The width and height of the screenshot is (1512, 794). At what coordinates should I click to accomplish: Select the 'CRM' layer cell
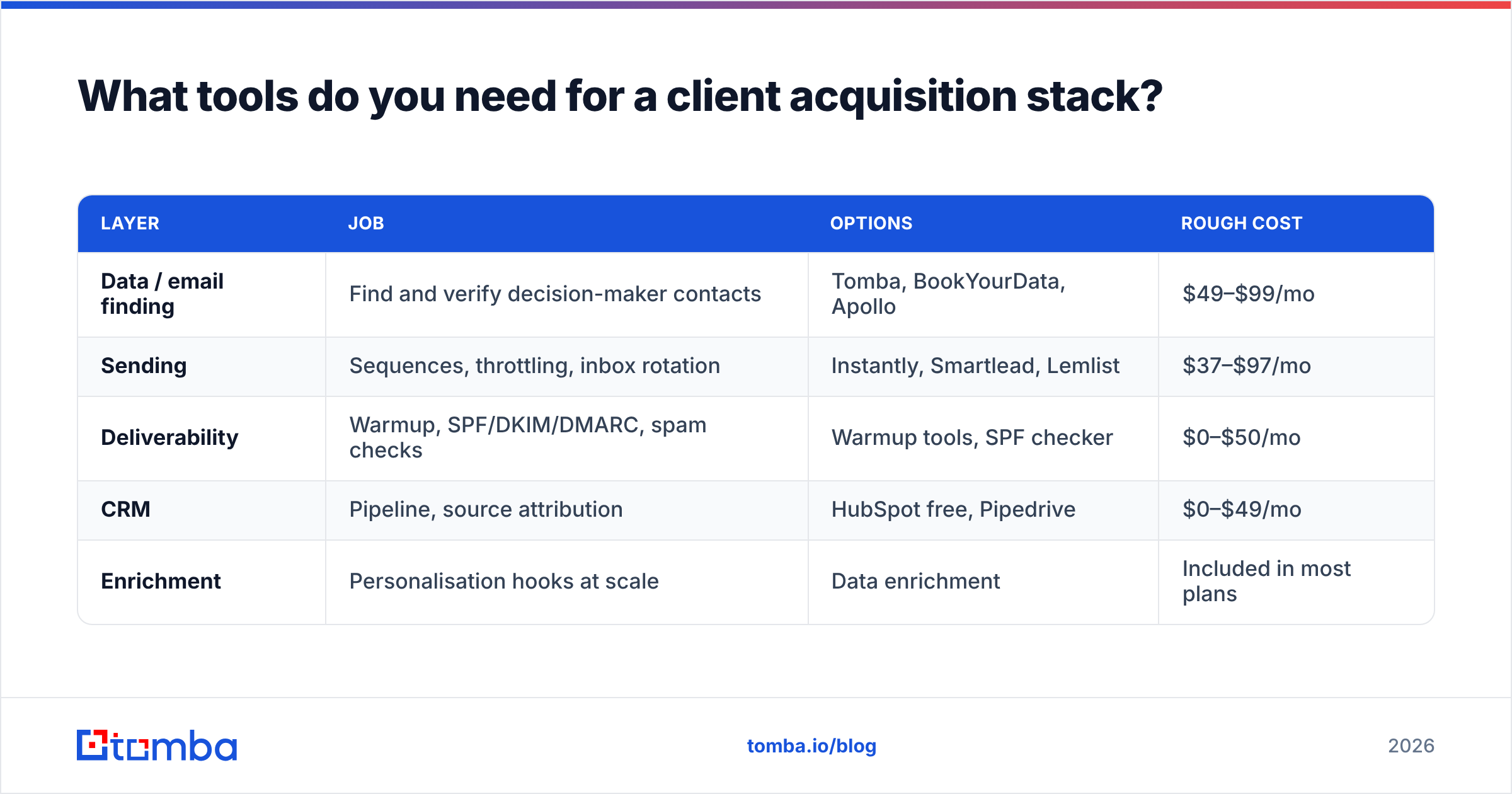click(202, 510)
